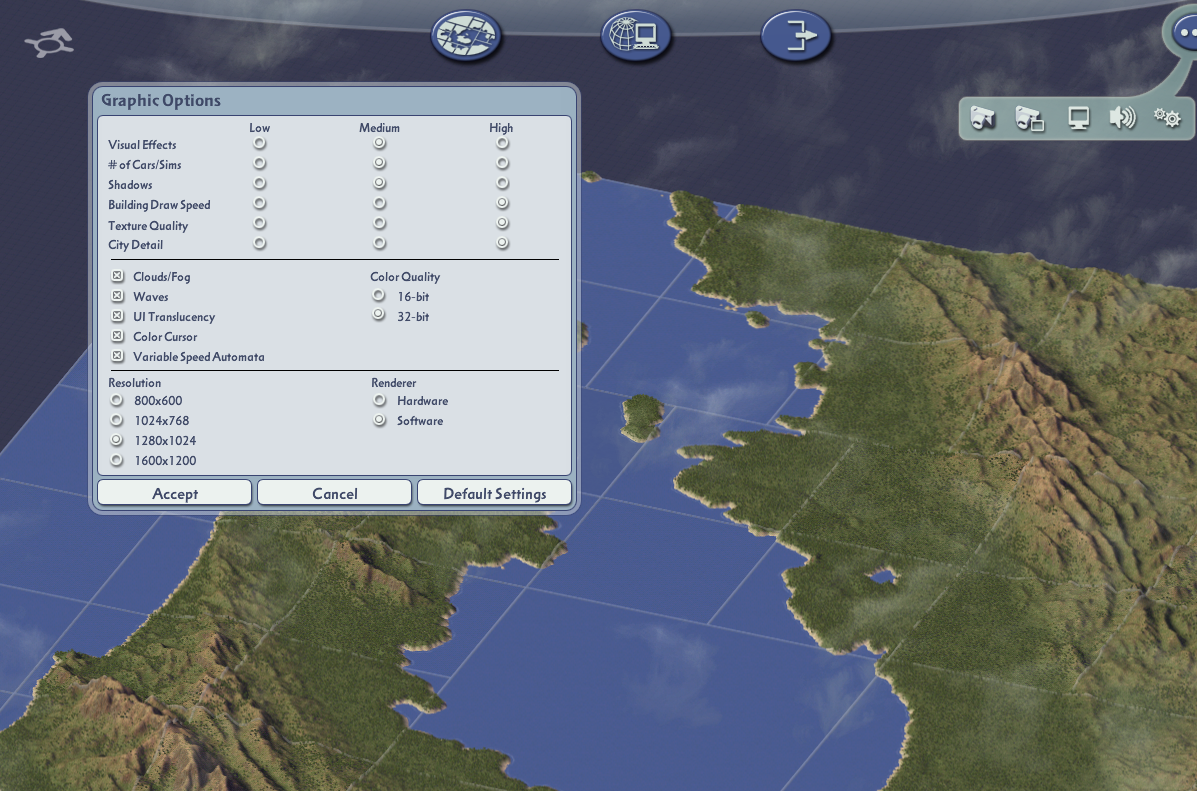Set Visual Effects to High
The image size is (1197, 791).
point(502,143)
